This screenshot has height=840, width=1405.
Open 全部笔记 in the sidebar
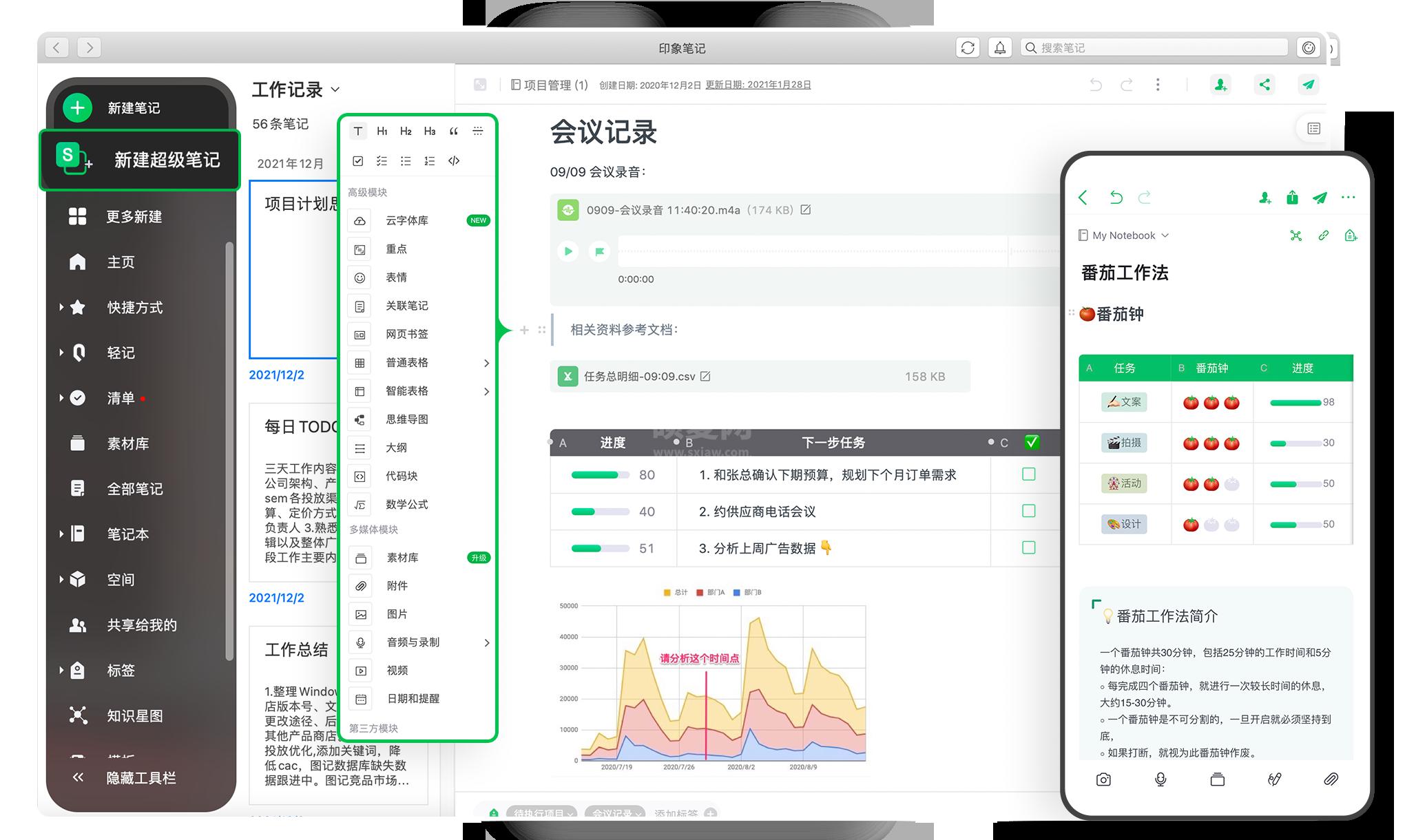tap(117, 489)
